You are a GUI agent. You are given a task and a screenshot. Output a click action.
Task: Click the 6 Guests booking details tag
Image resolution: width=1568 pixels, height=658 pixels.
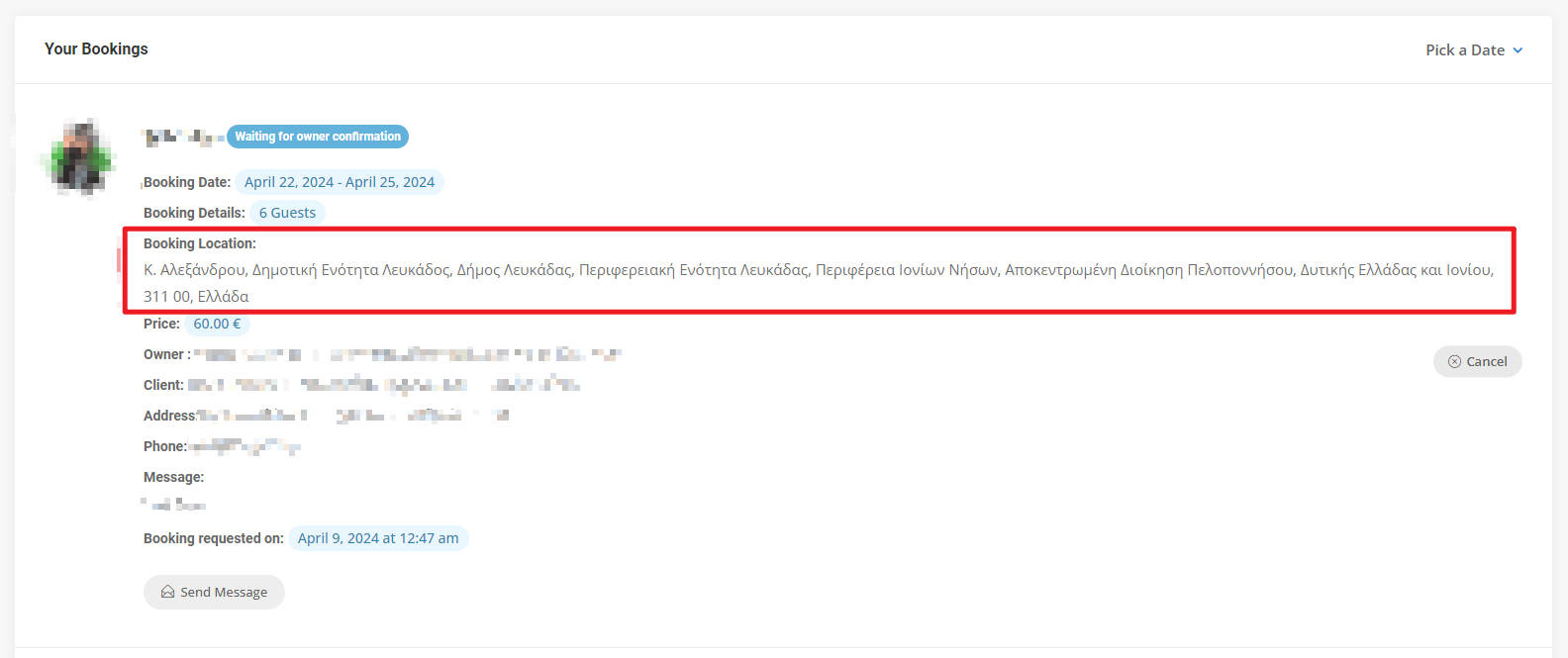[287, 213]
